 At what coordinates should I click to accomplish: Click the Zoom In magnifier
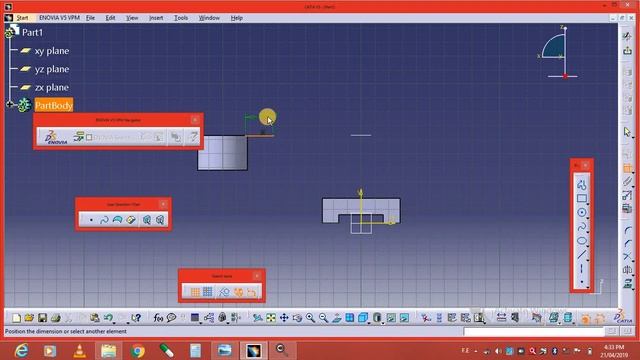pyautogui.click(x=310, y=318)
